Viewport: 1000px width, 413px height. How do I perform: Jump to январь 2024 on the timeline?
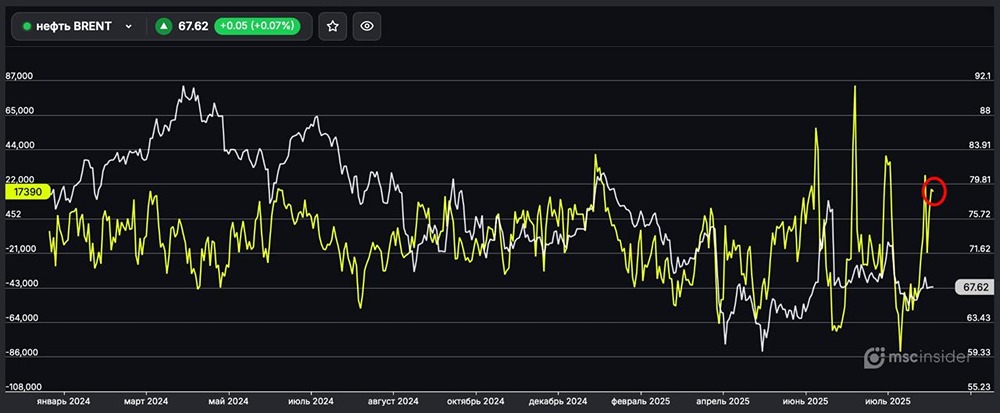64,401
